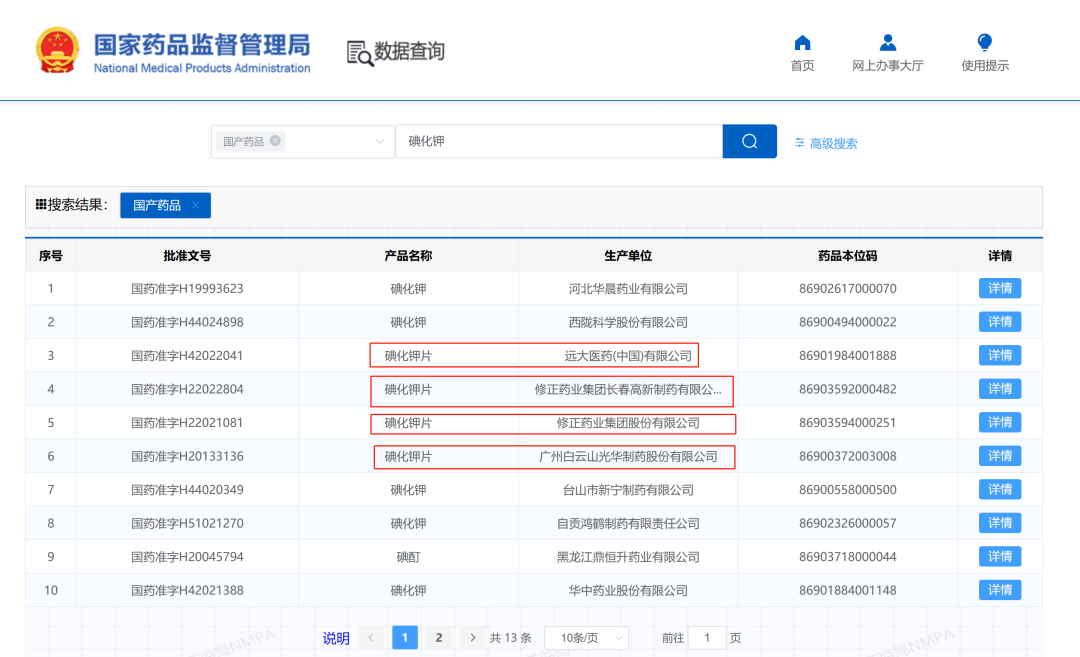The image size is (1080, 657).
Task: Dismiss the 国产药品 tag in 搜索结果 bar
Action: pyautogui.click(x=197, y=205)
